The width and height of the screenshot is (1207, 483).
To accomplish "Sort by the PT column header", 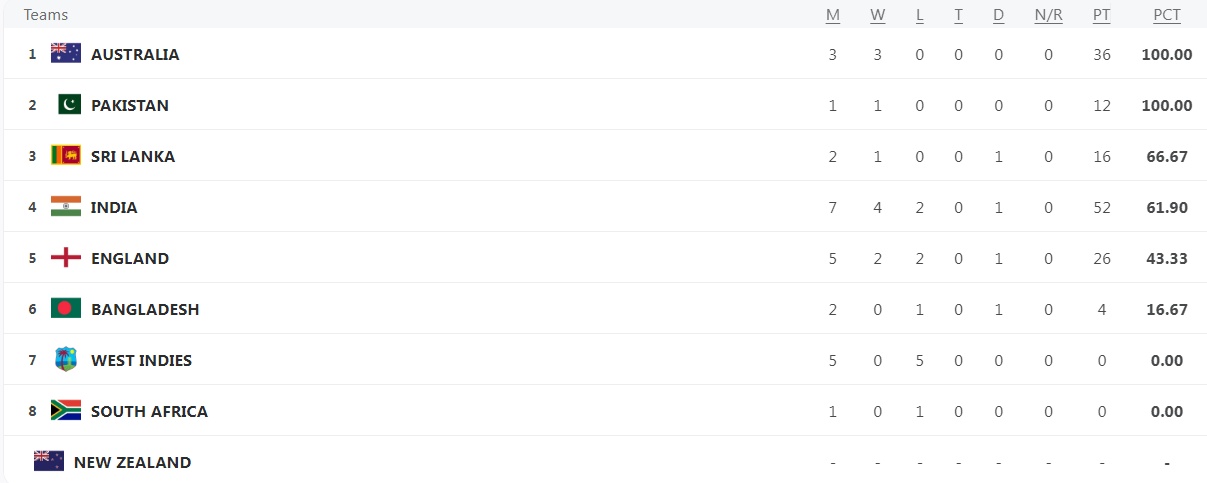I will click(1102, 15).
